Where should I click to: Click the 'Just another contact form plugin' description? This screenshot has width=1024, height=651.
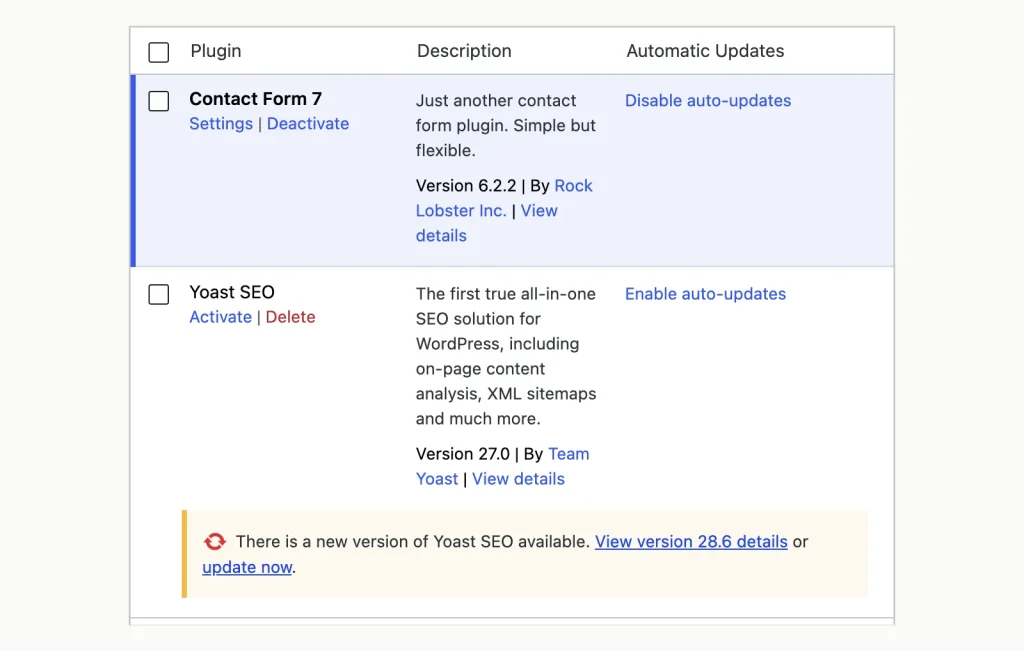[x=505, y=125]
